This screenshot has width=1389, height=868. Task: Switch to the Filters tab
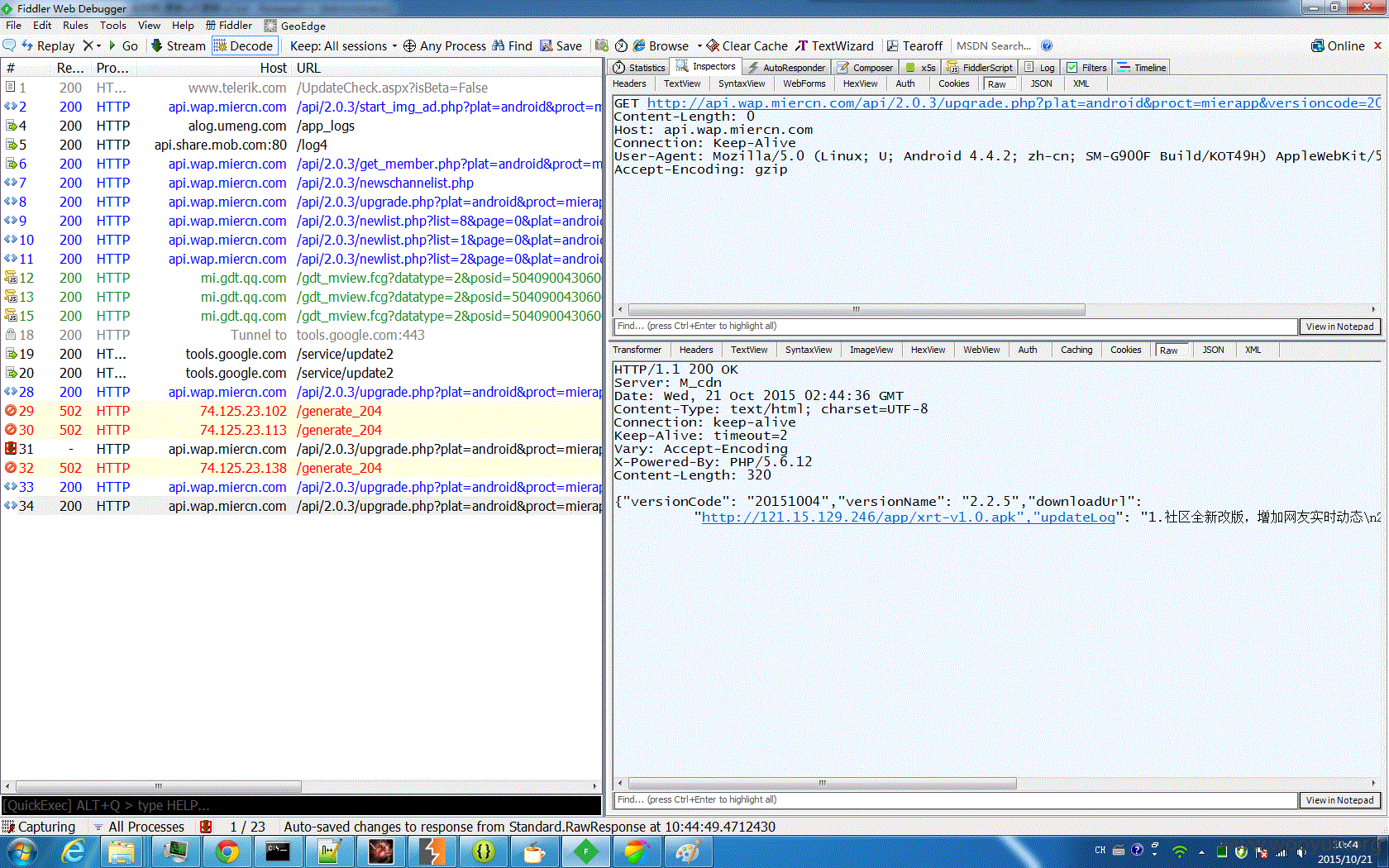pyautogui.click(x=1086, y=68)
